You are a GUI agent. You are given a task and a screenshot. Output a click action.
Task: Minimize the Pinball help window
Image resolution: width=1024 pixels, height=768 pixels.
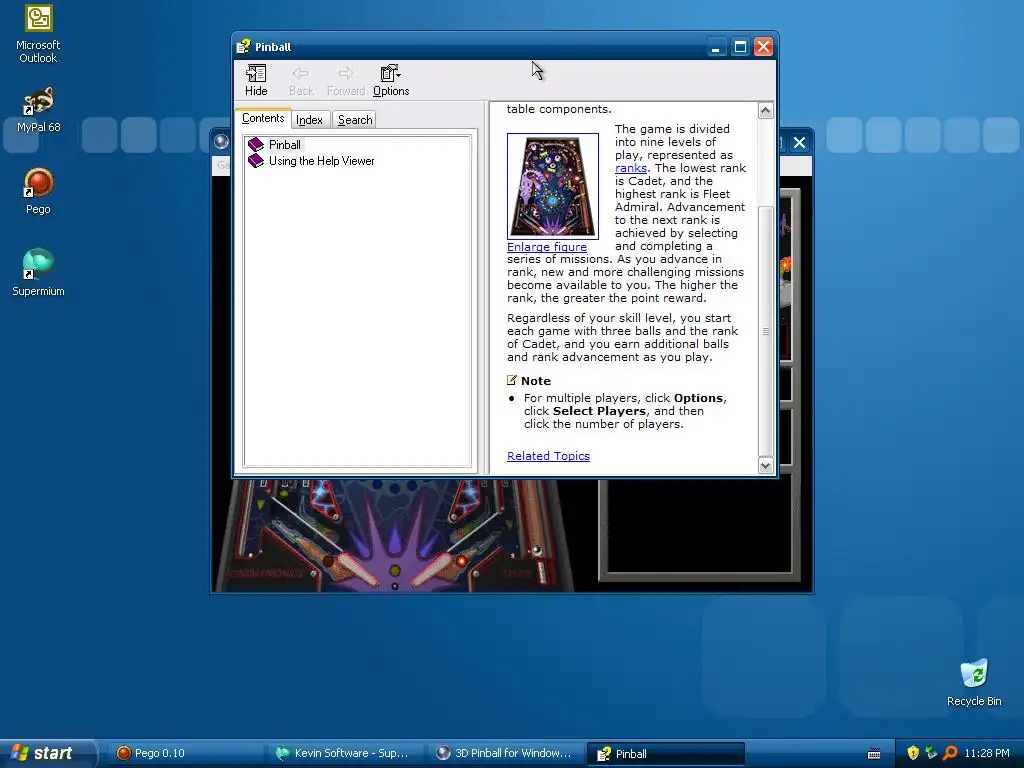(x=716, y=47)
